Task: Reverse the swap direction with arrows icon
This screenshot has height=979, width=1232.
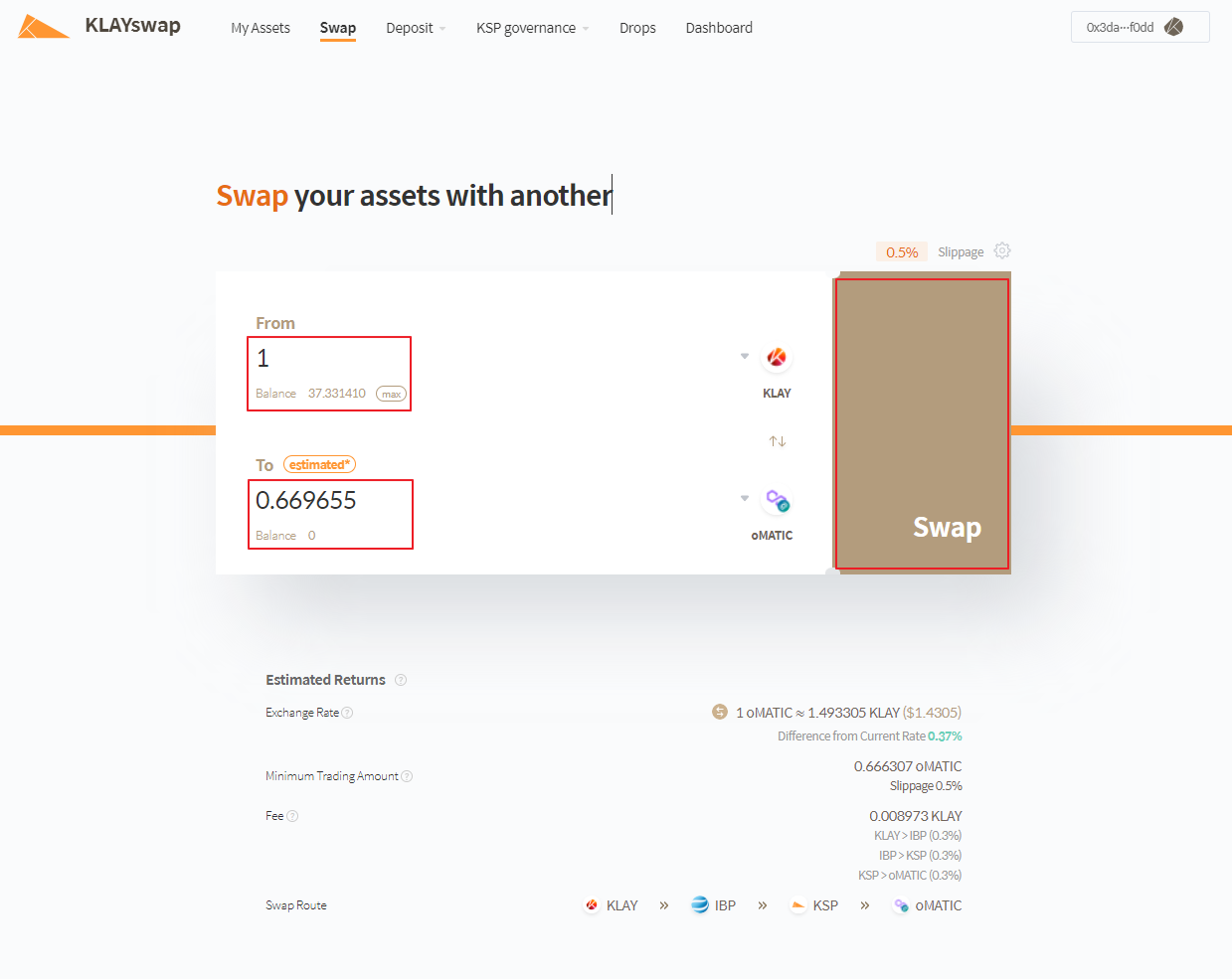Action: click(778, 441)
